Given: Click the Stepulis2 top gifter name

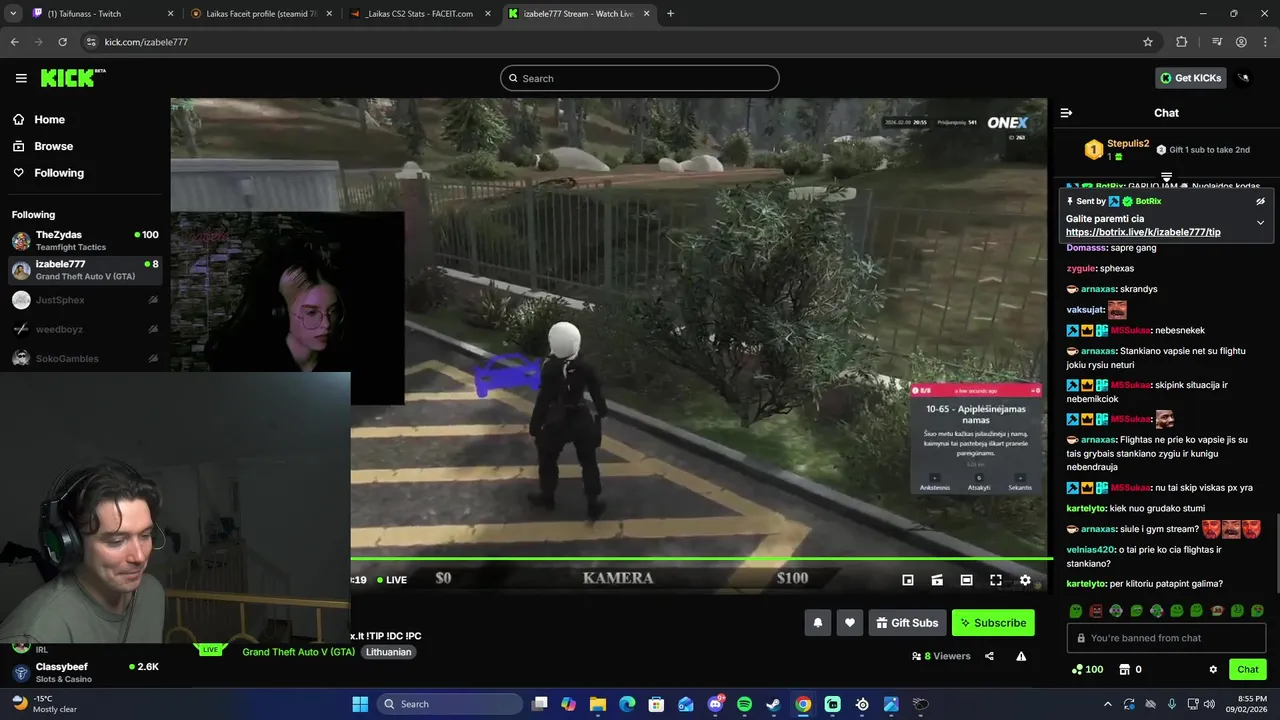Looking at the screenshot, I should click(1128, 144).
